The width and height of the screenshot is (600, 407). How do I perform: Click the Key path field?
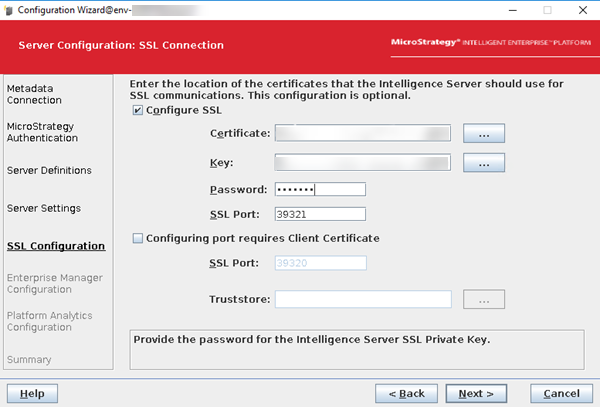363,162
